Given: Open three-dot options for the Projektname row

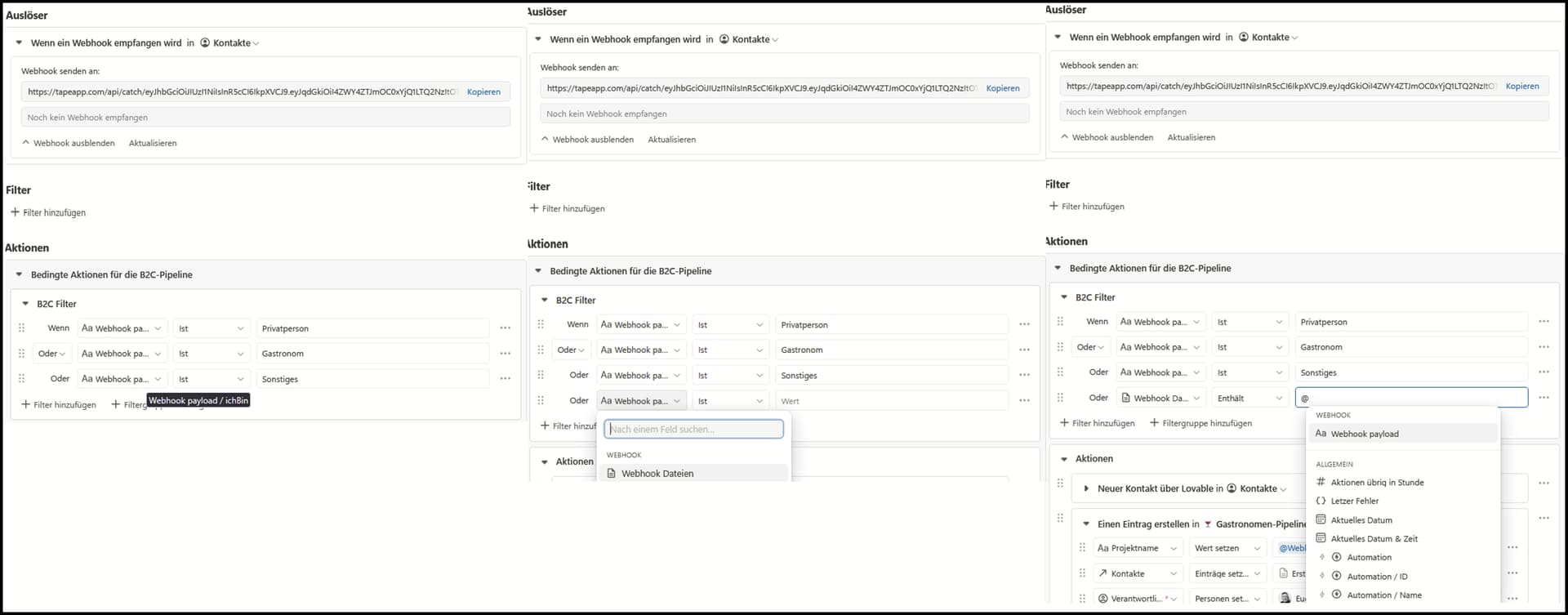Looking at the screenshot, I should 1512,547.
